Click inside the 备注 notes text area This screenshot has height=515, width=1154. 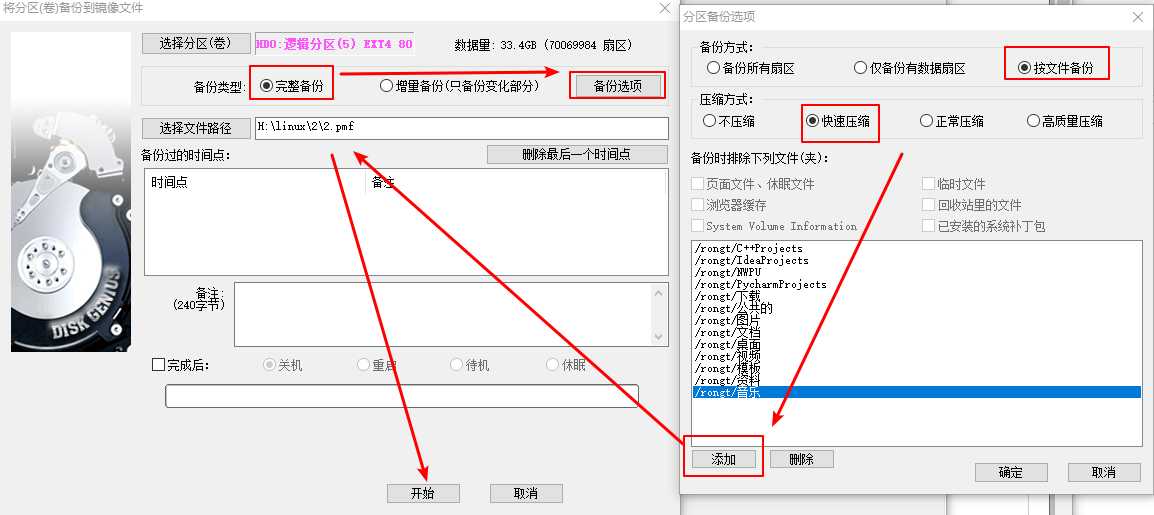click(x=443, y=314)
